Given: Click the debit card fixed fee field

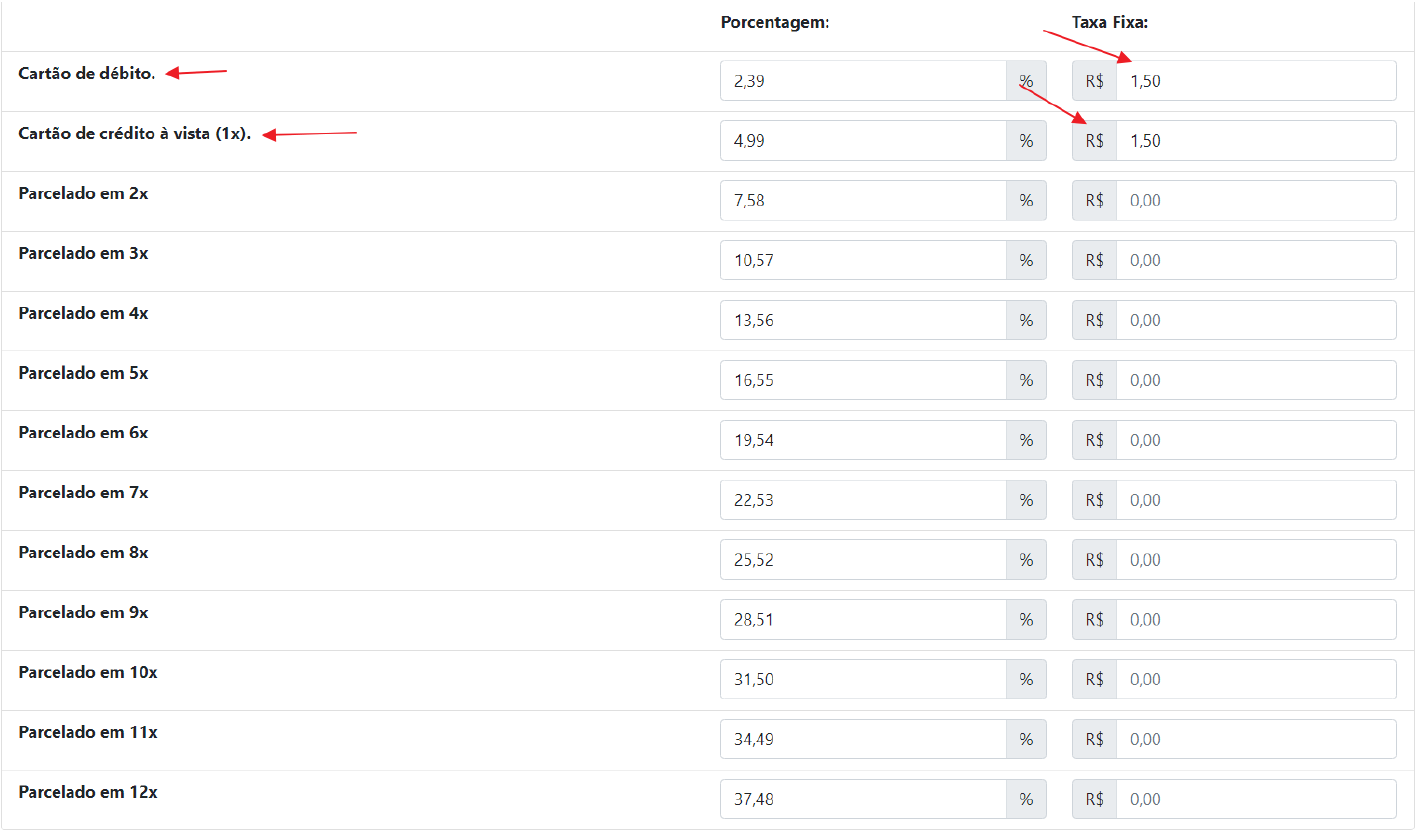Looking at the screenshot, I should (x=1255, y=81).
